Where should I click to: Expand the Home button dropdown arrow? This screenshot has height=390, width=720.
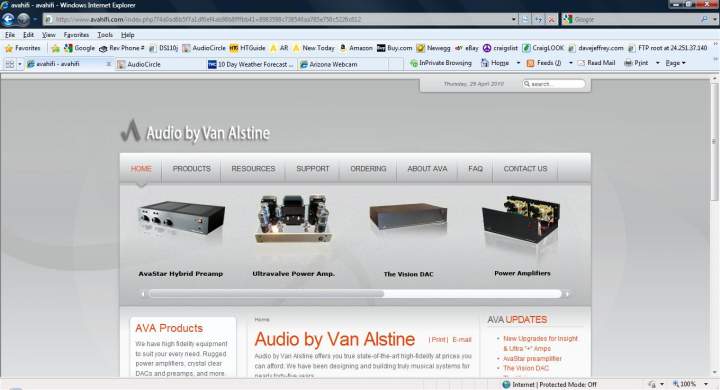tap(518, 63)
